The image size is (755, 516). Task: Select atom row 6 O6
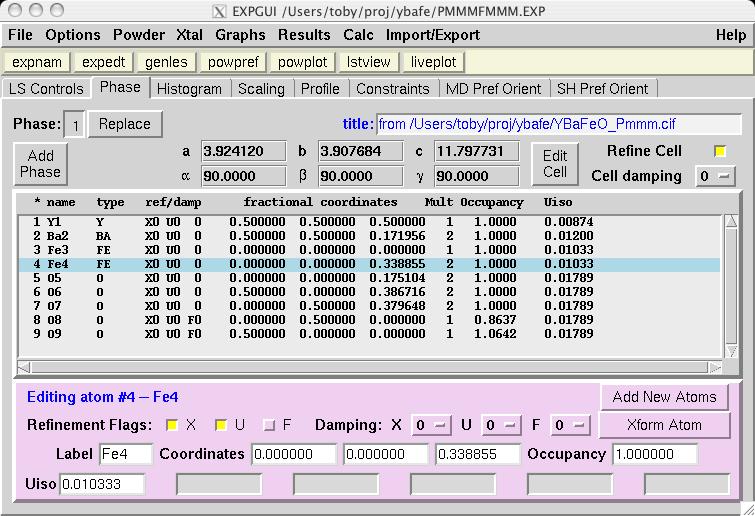coord(369,292)
